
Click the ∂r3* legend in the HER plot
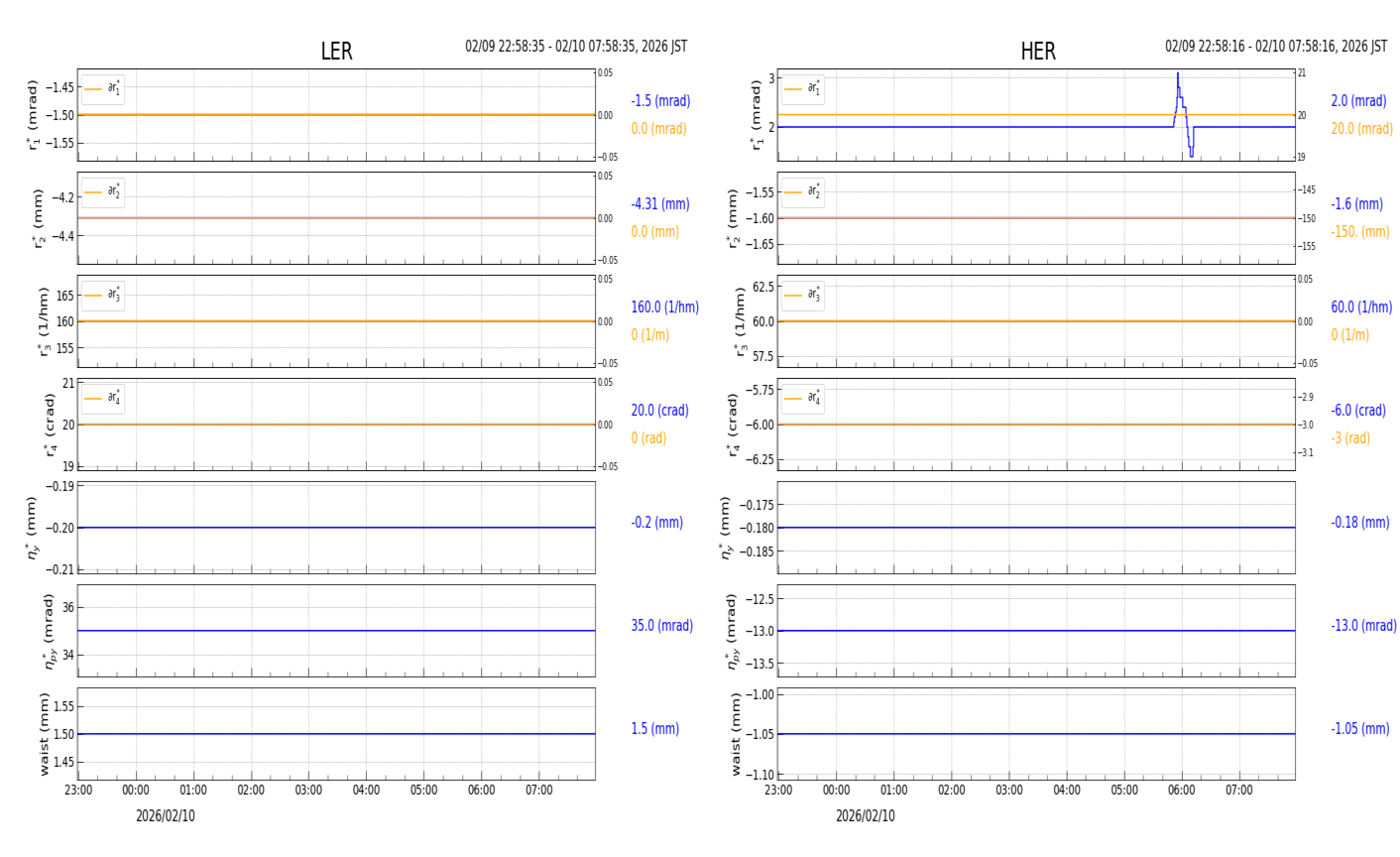click(x=802, y=295)
